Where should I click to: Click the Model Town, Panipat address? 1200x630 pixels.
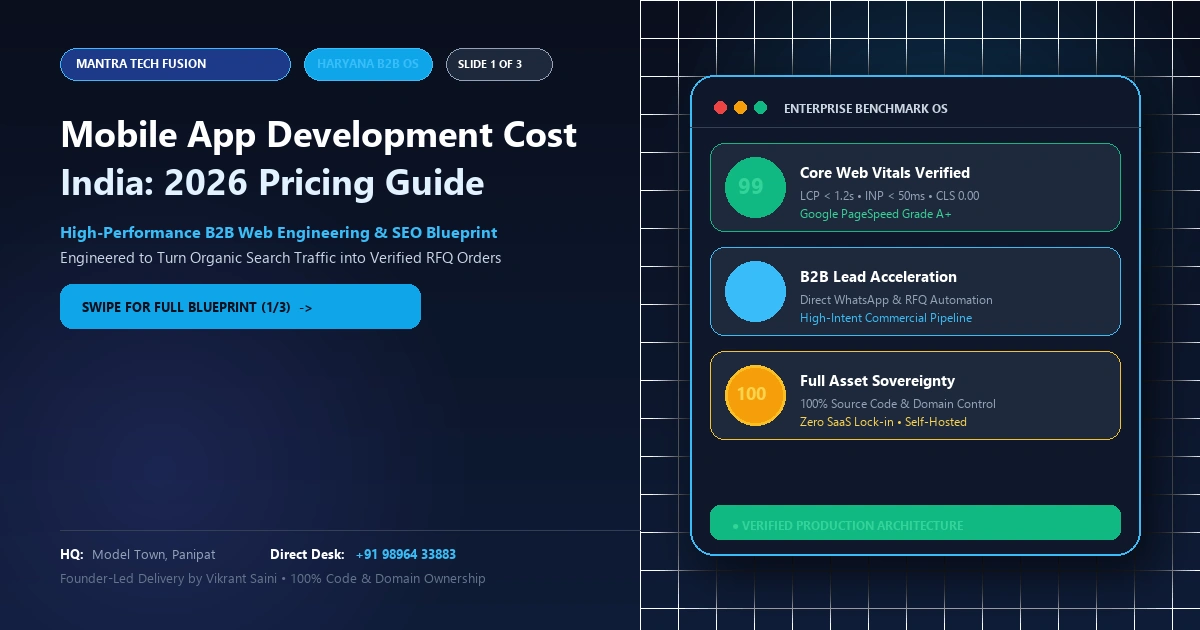[153, 554]
